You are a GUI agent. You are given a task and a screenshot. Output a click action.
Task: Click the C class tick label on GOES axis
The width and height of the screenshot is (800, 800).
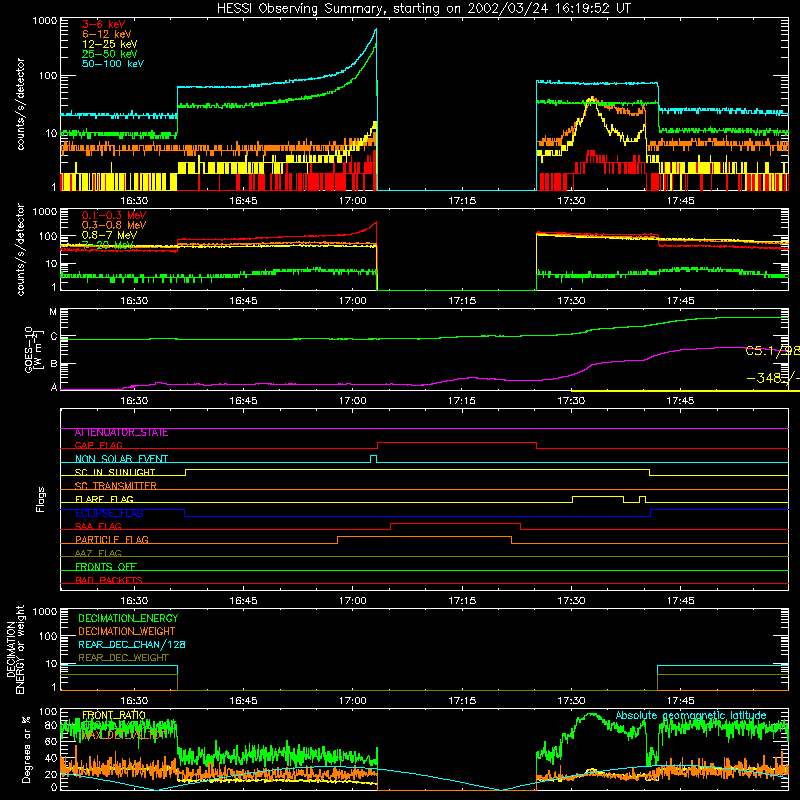point(54,336)
